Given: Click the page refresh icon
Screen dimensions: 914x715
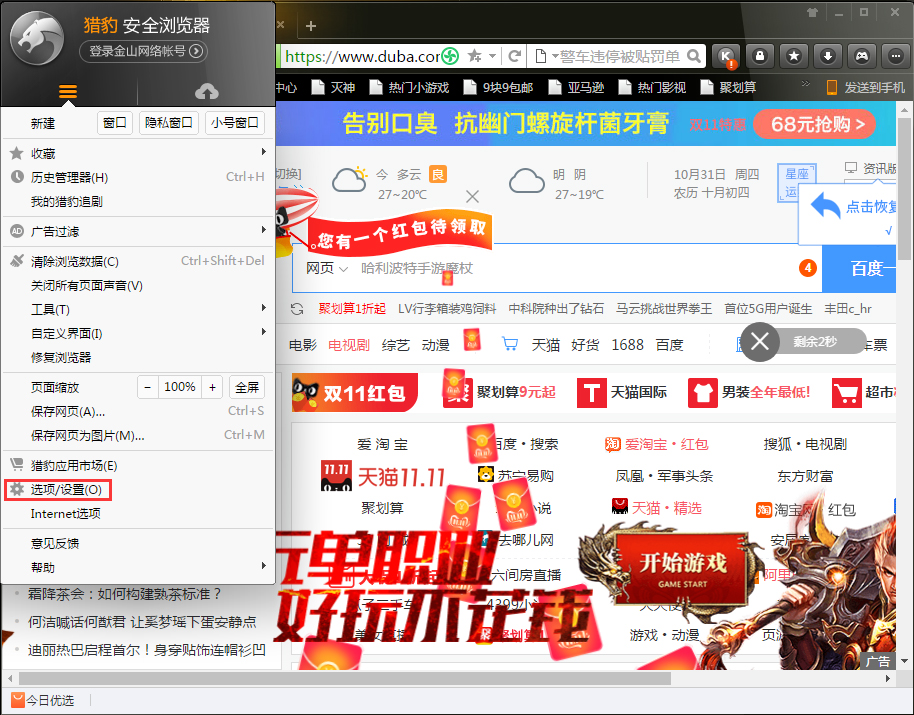Looking at the screenshot, I should (x=514, y=56).
